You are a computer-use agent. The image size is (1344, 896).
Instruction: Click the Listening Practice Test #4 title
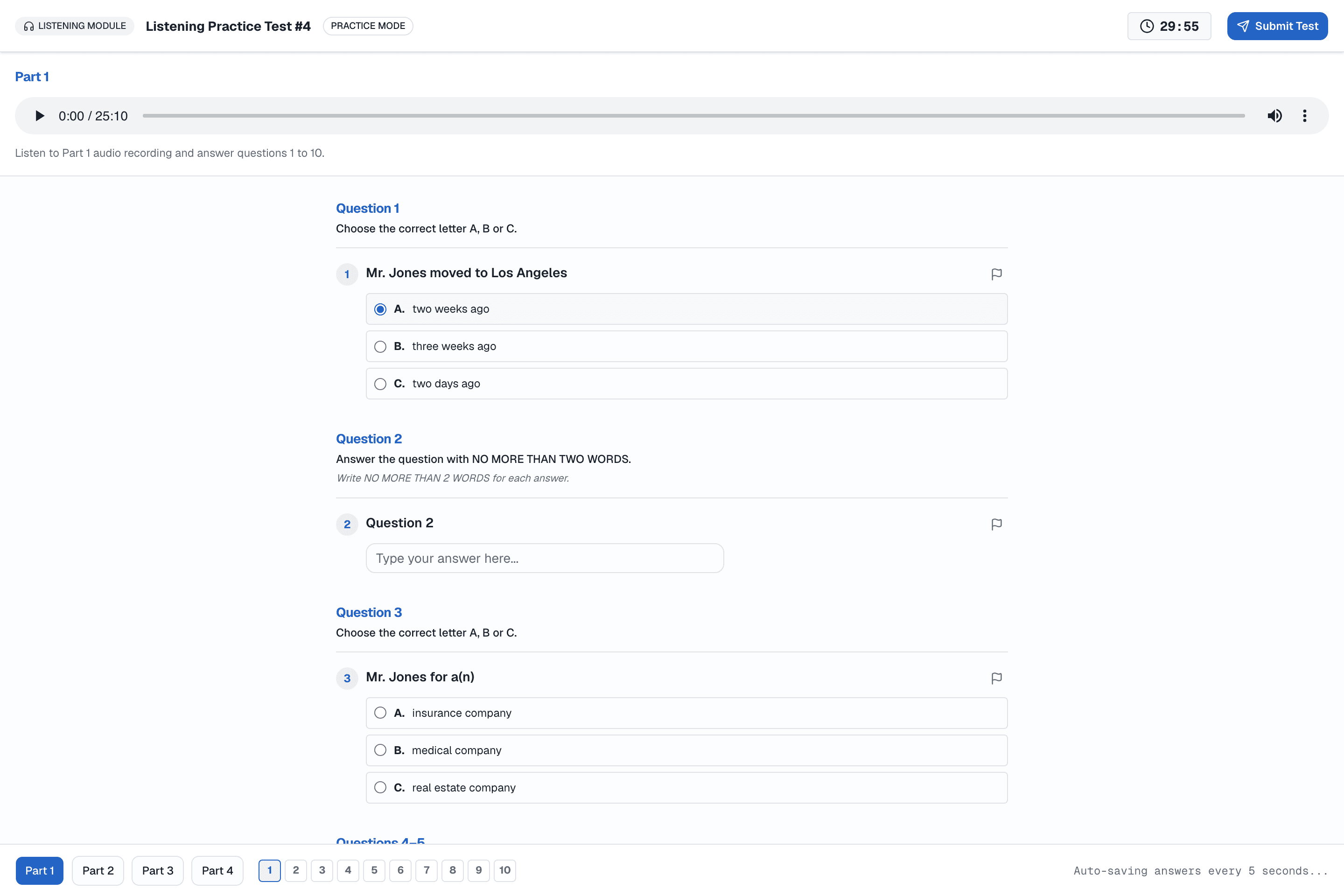228,26
